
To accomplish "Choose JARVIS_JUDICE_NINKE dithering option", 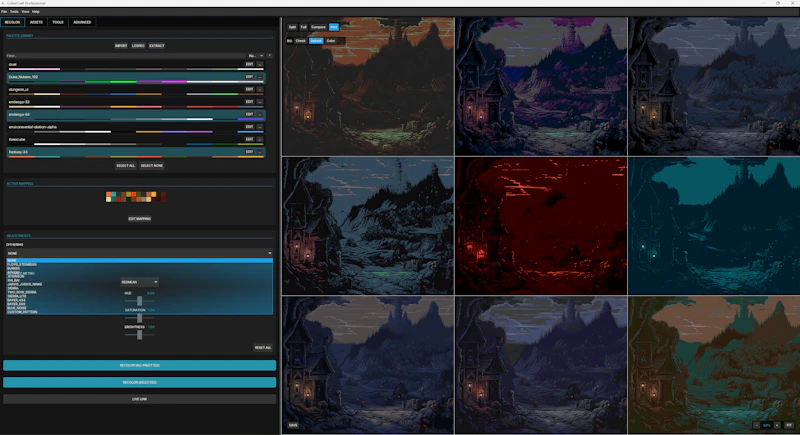I will pyautogui.click(x=139, y=284).
